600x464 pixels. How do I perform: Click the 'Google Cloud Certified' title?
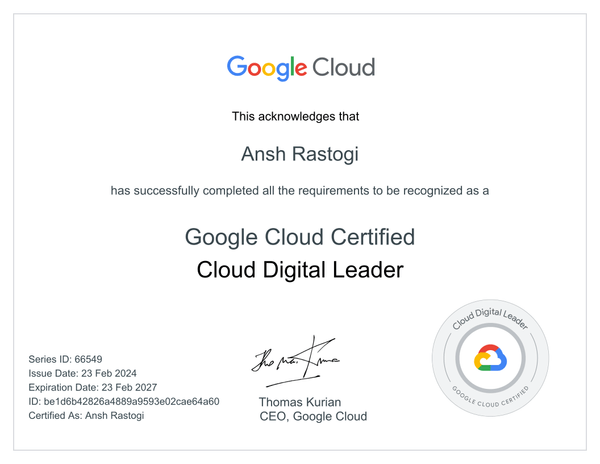(x=300, y=237)
